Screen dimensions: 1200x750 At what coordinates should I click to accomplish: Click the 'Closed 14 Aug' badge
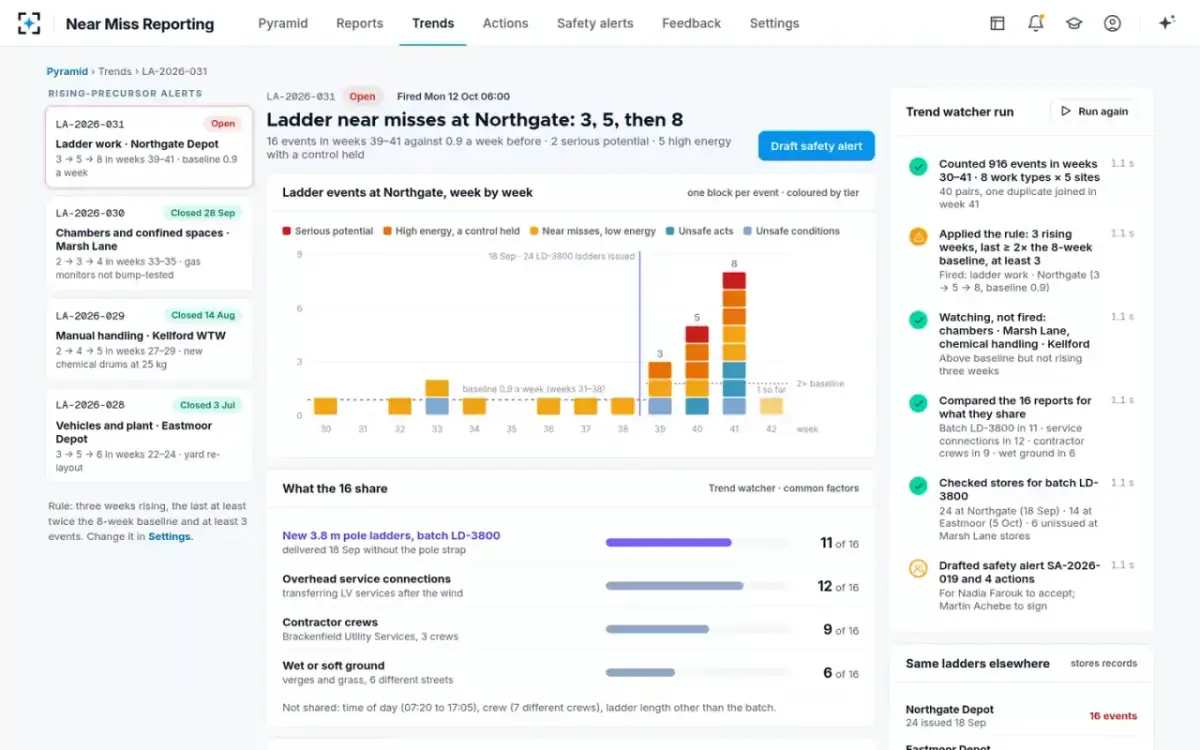(203, 315)
